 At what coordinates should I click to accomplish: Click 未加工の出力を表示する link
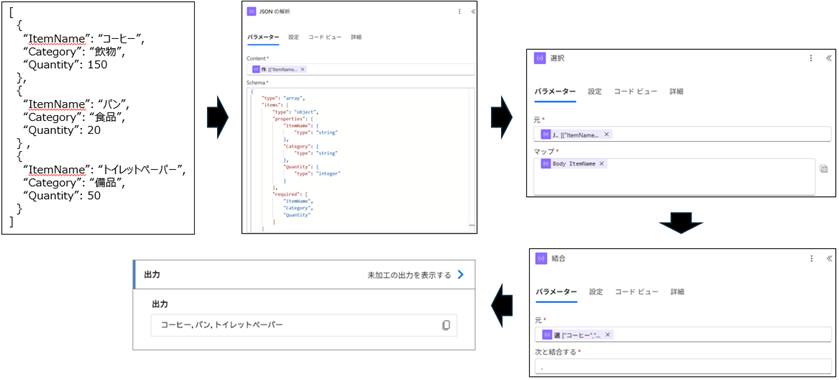coord(409,275)
